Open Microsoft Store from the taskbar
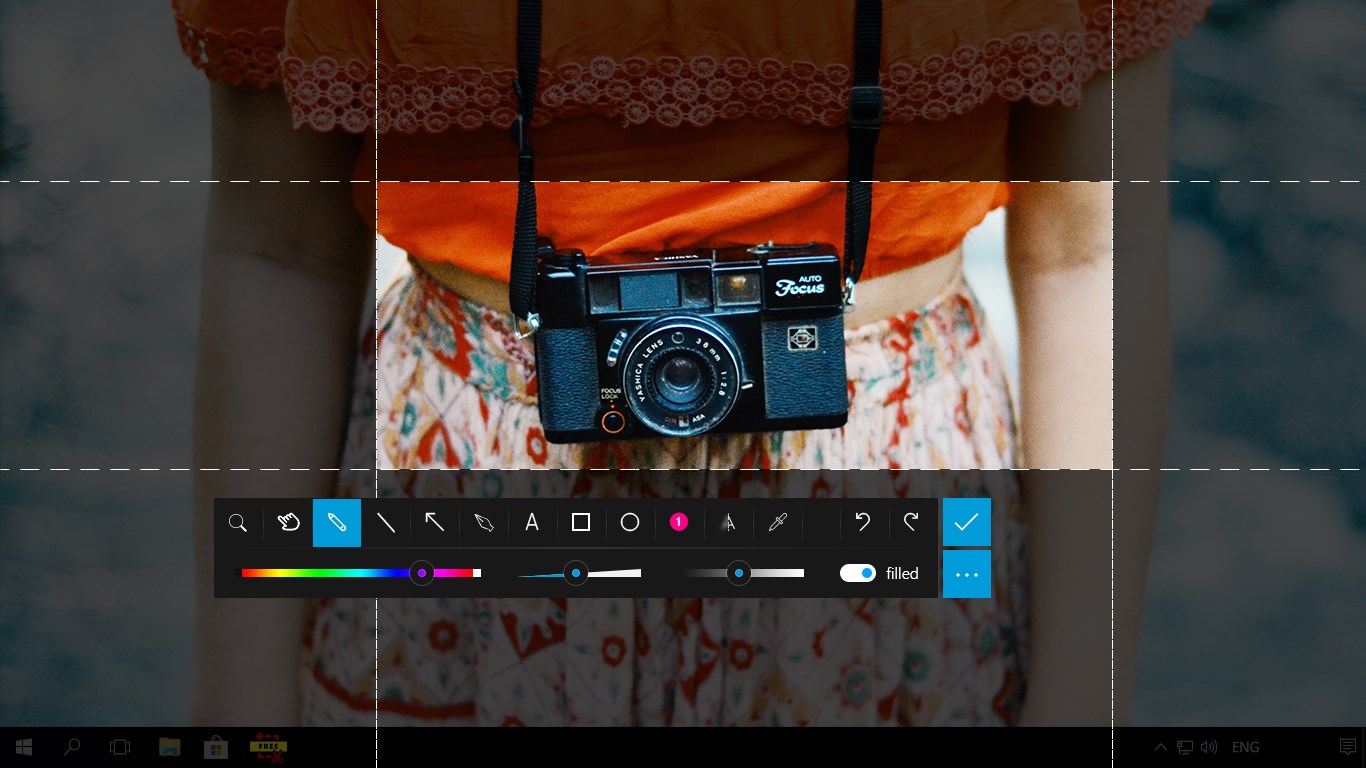This screenshot has width=1366, height=768. (217, 747)
